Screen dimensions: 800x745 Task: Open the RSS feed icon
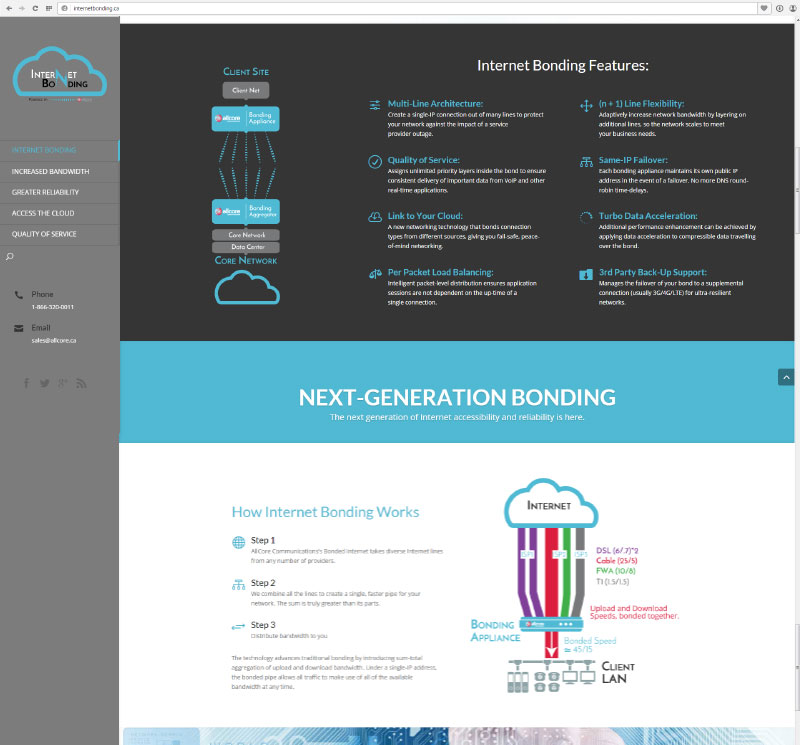(x=82, y=383)
